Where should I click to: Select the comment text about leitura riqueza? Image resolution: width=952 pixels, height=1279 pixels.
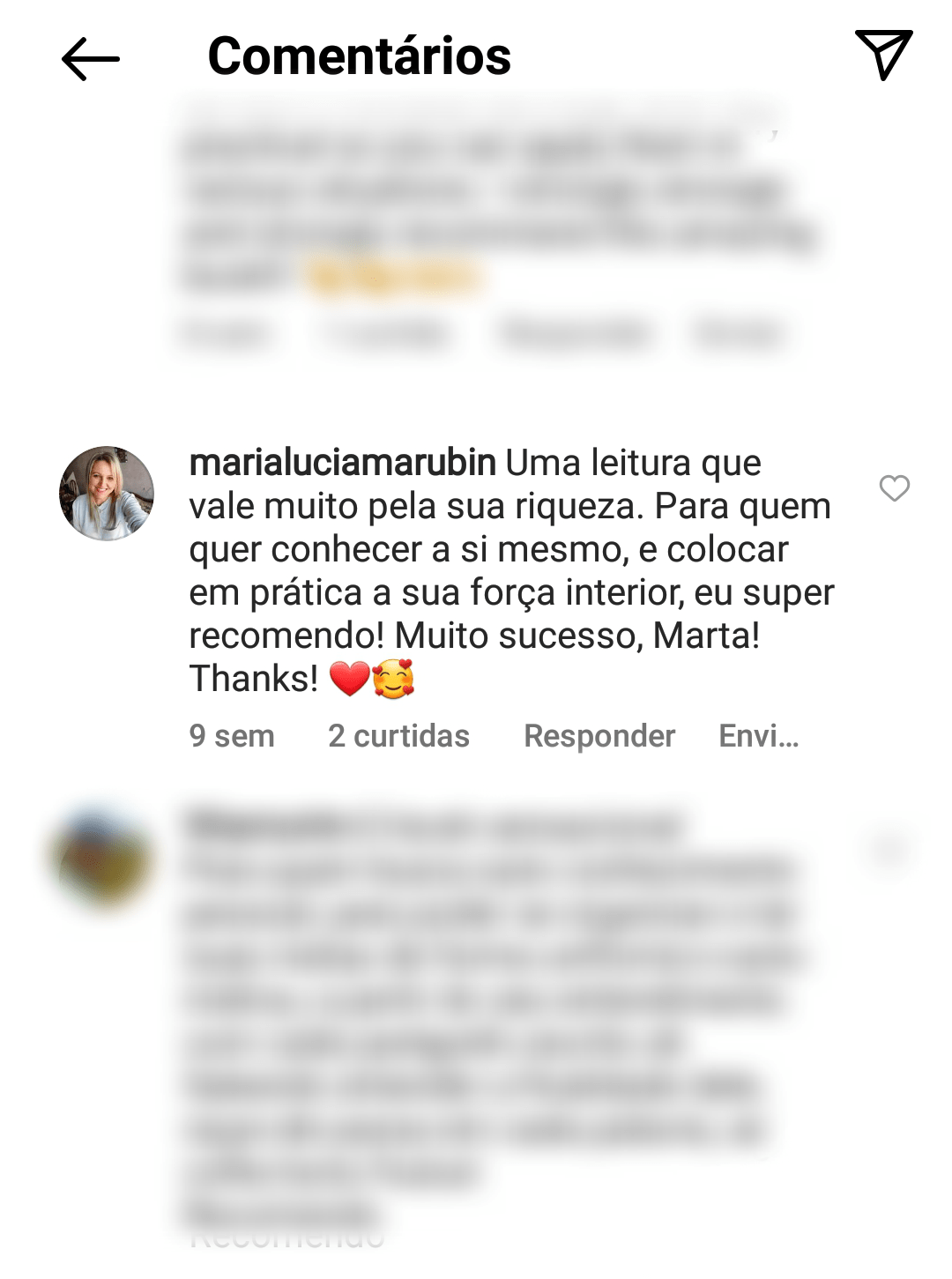(x=511, y=570)
